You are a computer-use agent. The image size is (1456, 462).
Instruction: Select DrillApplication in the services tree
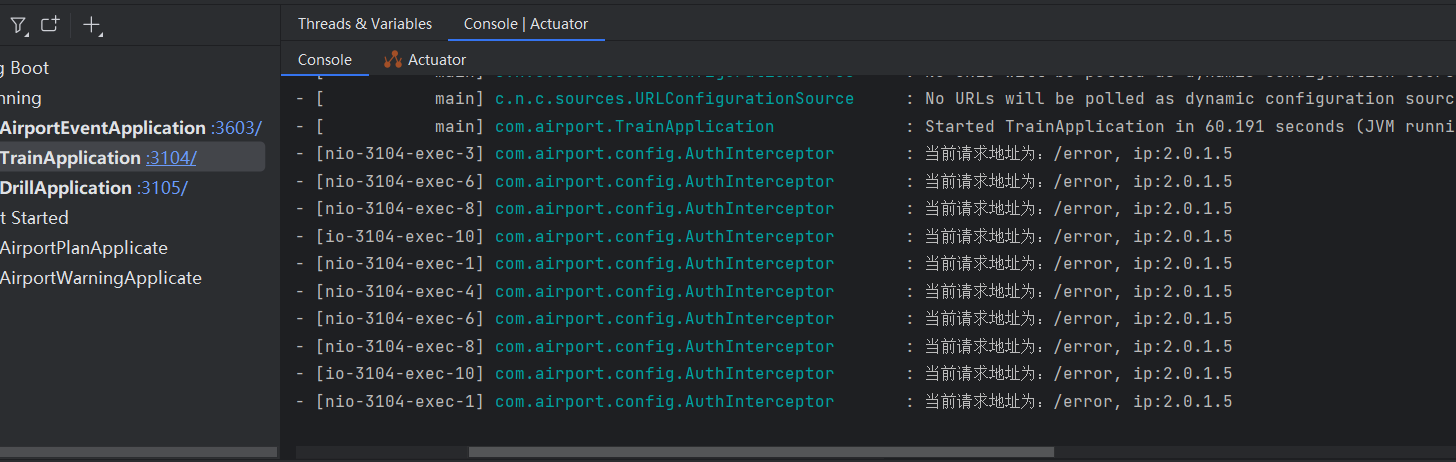(x=66, y=188)
